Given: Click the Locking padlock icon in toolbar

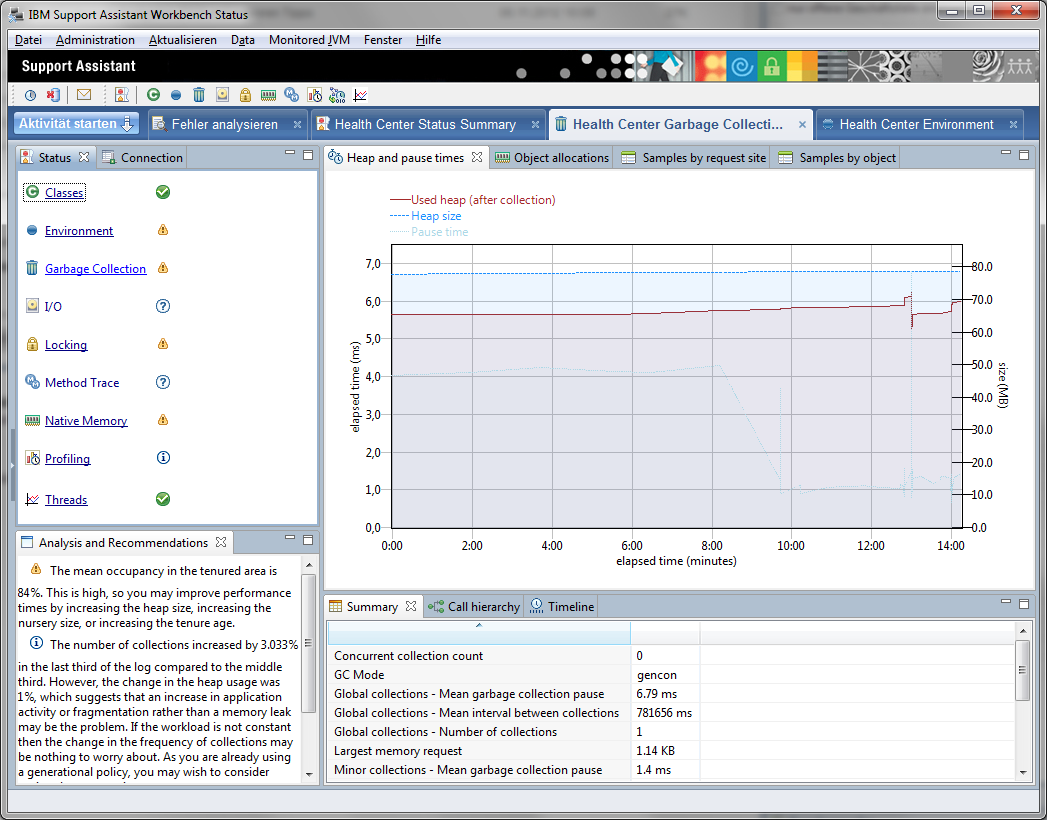Looking at the screenshot, I should tap(245, 95).
